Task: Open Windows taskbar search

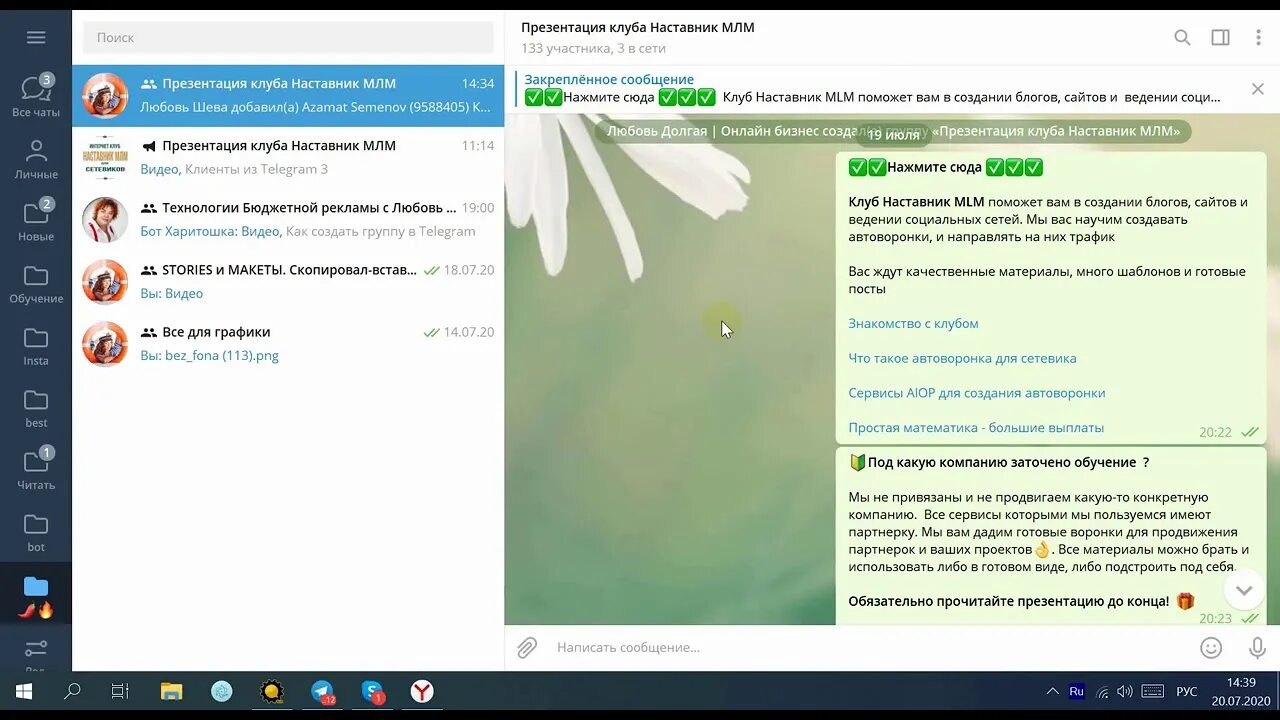Action: [72, 691]
